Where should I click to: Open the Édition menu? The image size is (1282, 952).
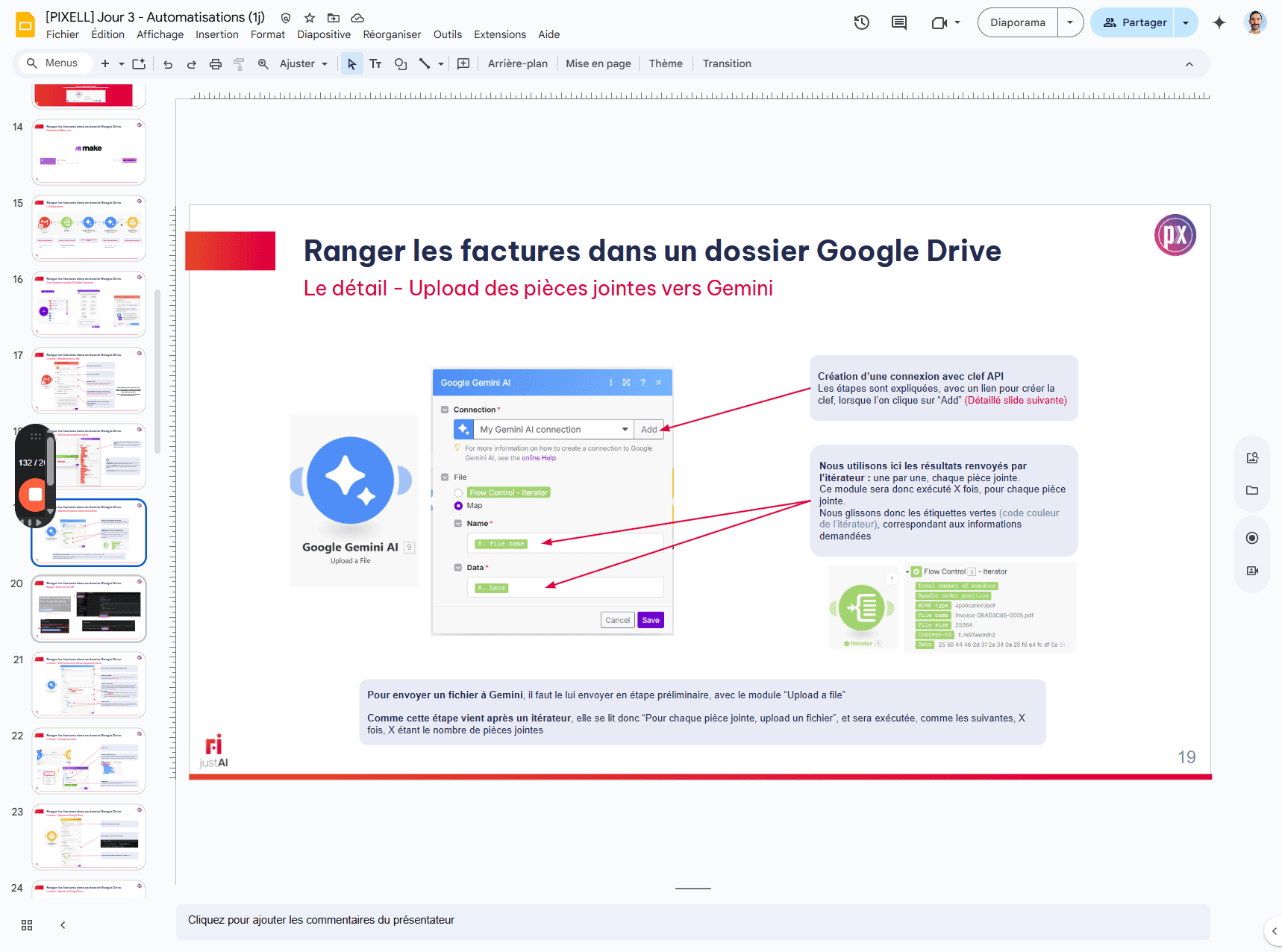[x=108, y=34]
